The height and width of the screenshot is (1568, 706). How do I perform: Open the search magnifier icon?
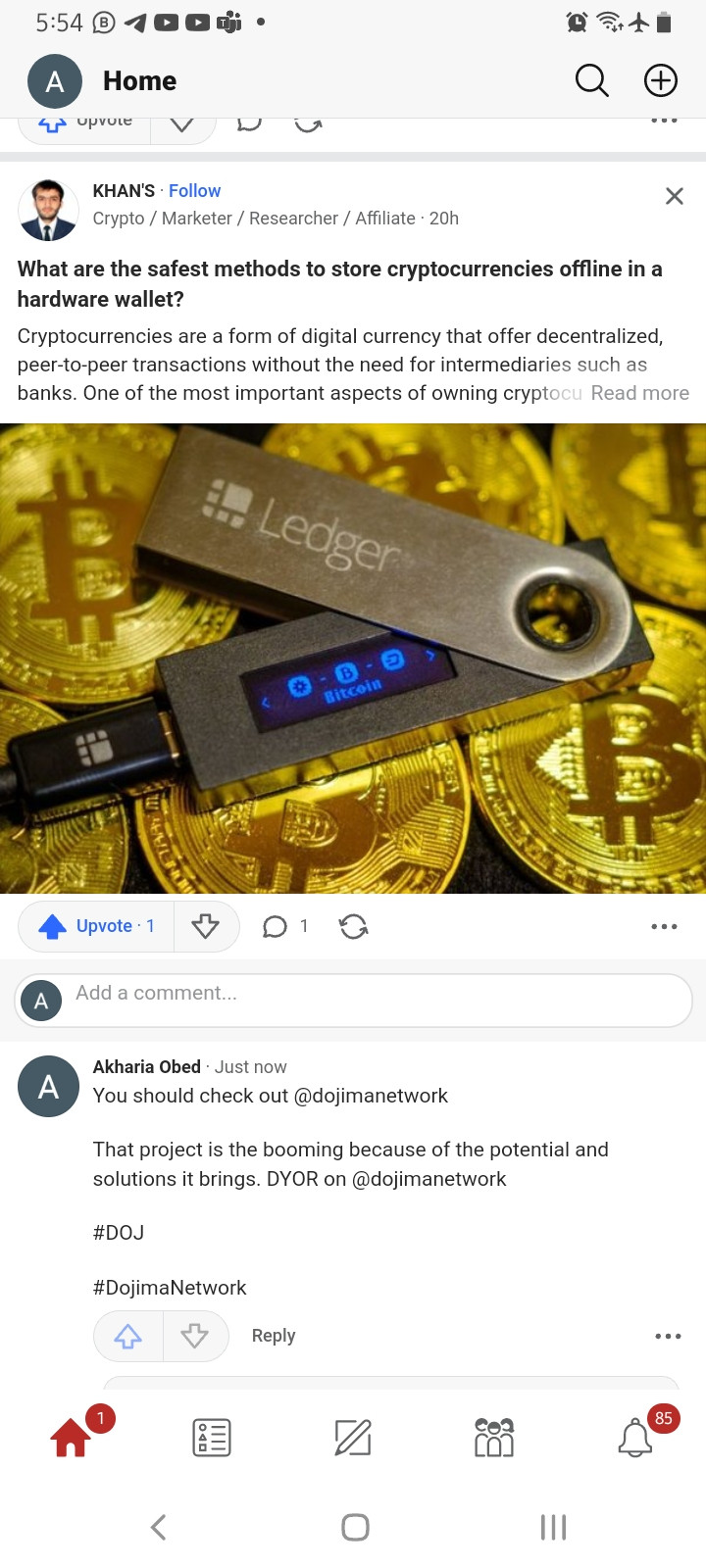click(x=591, y=80)
